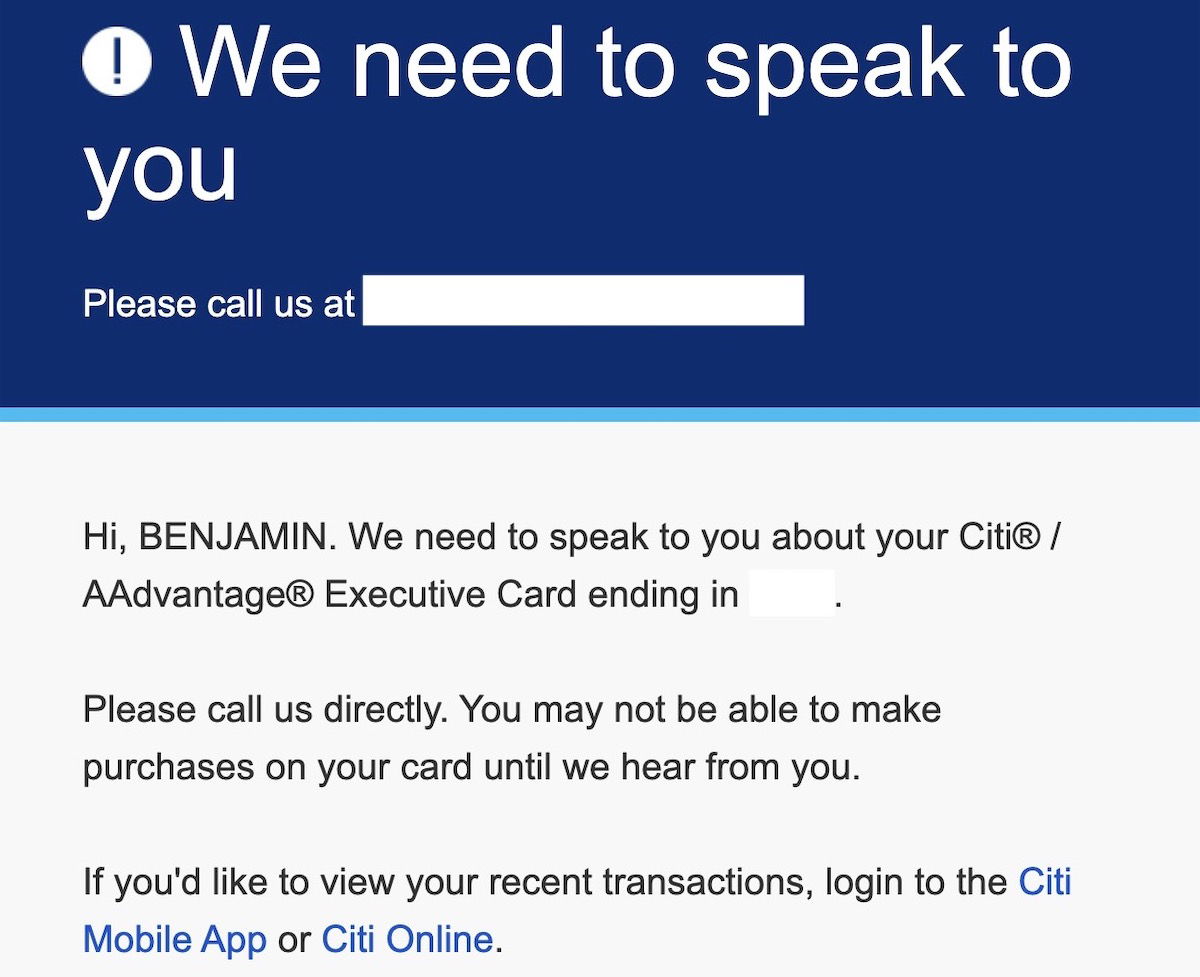Click the large word 'you' in header
Viewport: 1200px width, 977px height.
point(160,170)
